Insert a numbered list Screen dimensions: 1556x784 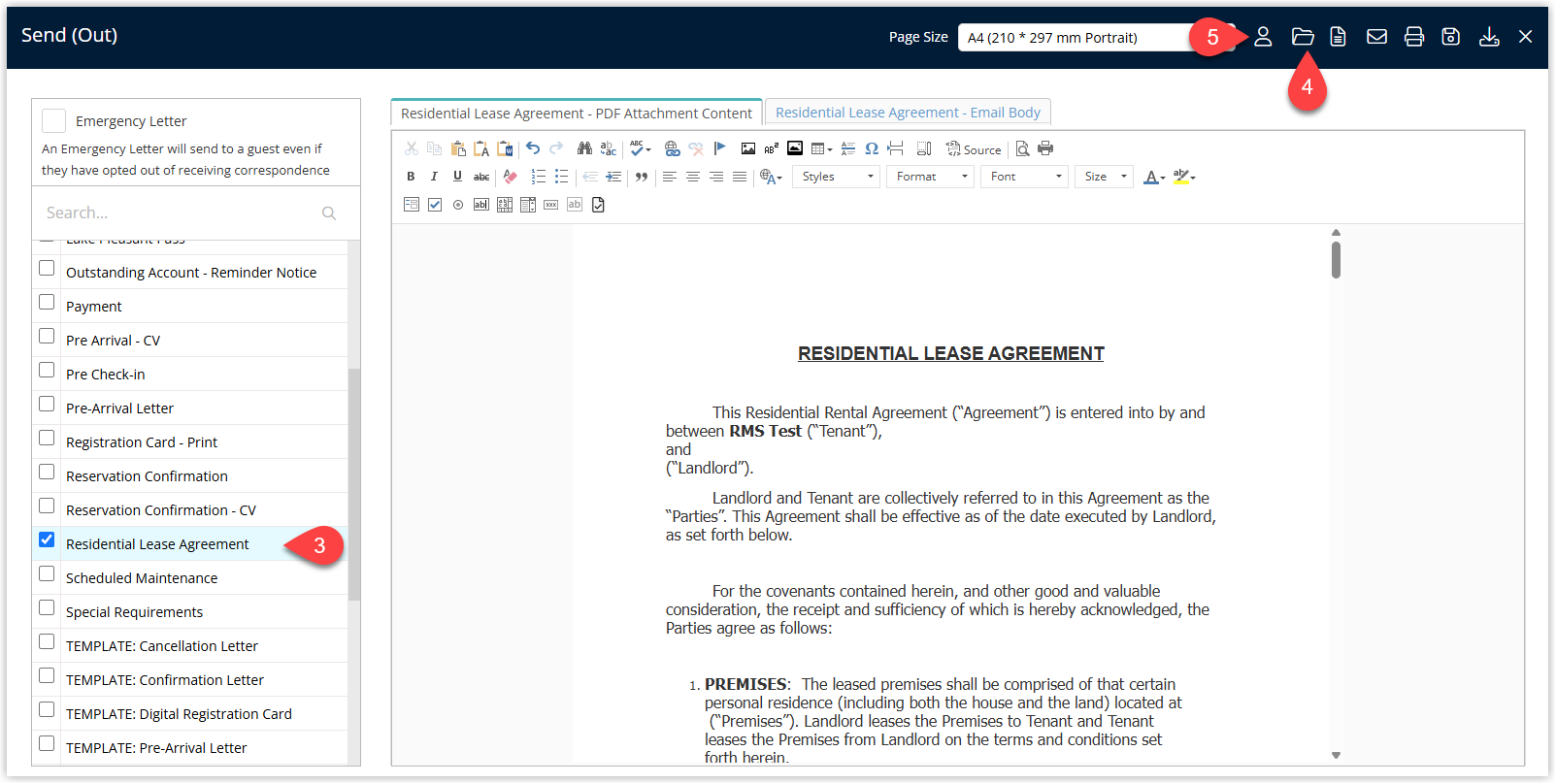click(x=538, y=177)
